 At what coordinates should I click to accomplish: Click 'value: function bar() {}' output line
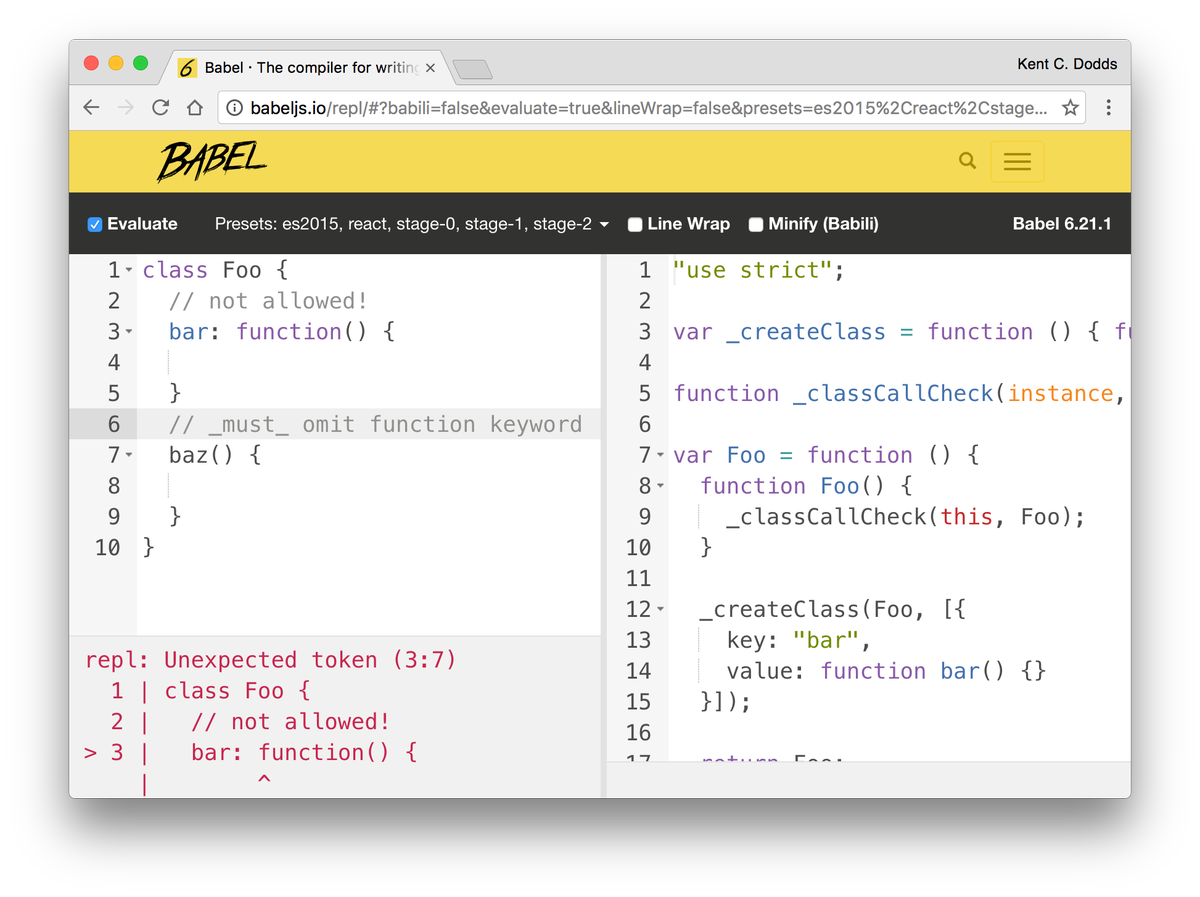[886, 671]
